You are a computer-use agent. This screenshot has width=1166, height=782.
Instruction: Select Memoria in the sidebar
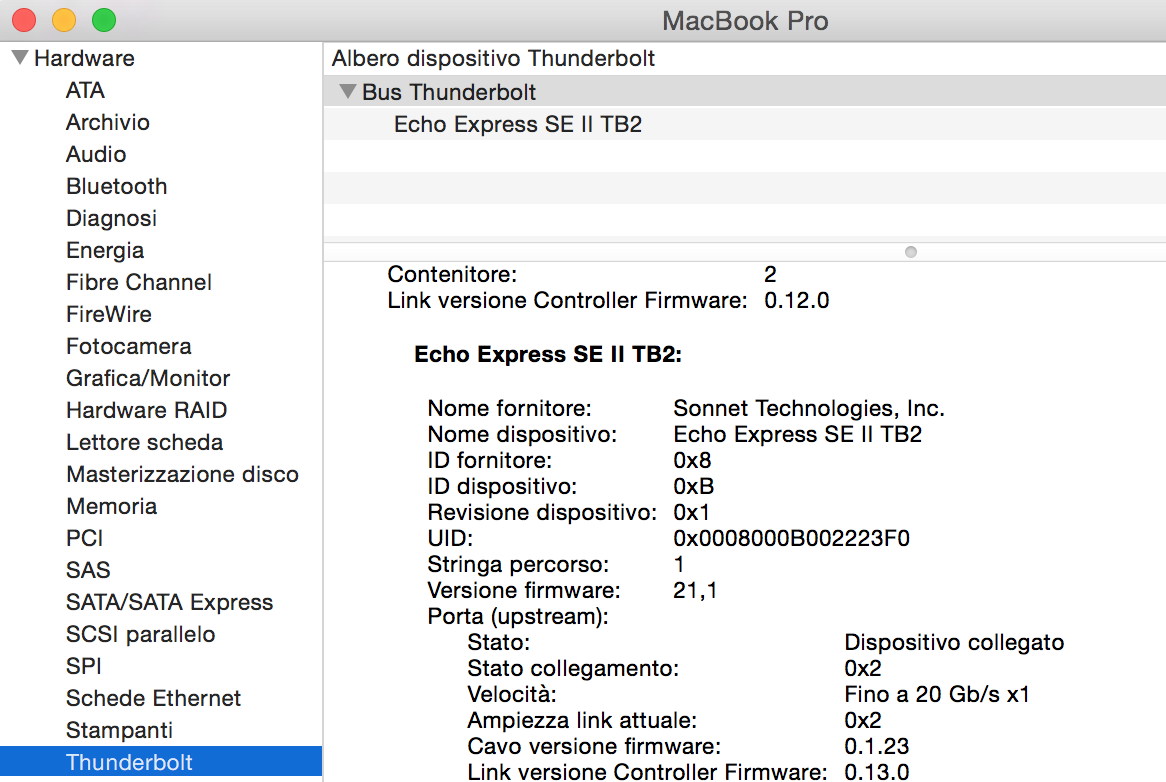pos(112,505)
